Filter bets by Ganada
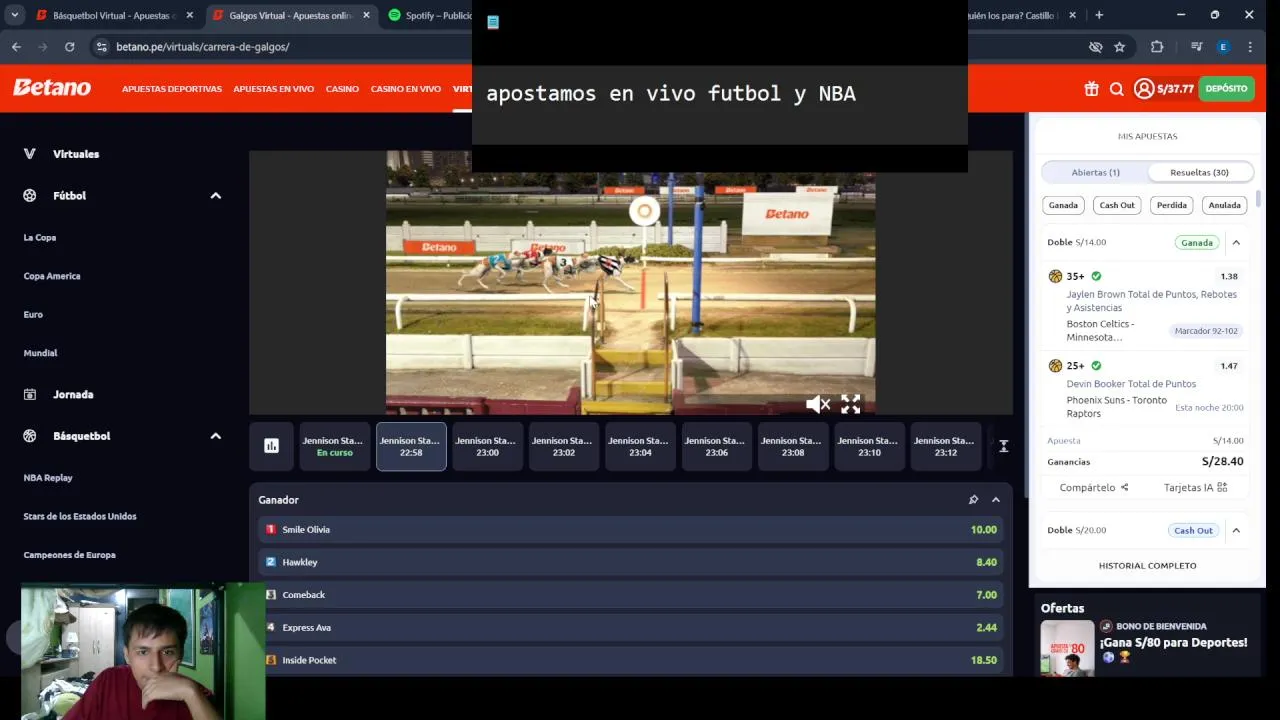The image size is (1280, 720). (x=1063, y=205)
